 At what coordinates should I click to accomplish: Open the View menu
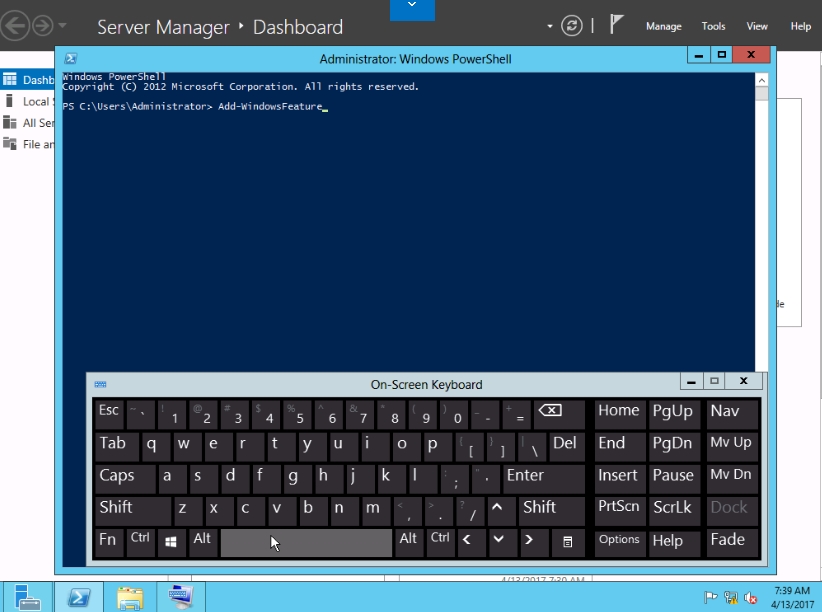pos(757,26)
